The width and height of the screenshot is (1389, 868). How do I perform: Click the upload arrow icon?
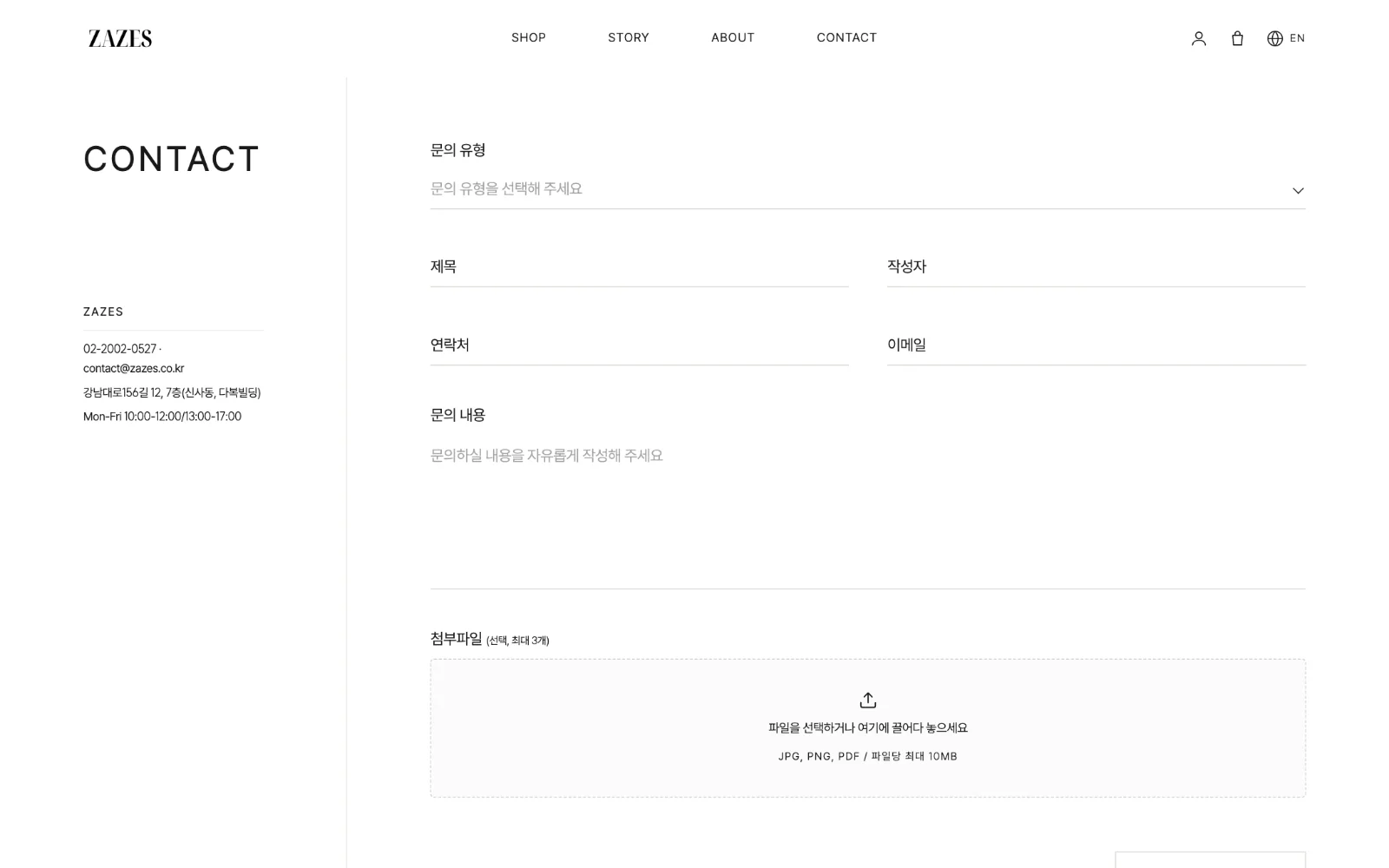point(867,700)
